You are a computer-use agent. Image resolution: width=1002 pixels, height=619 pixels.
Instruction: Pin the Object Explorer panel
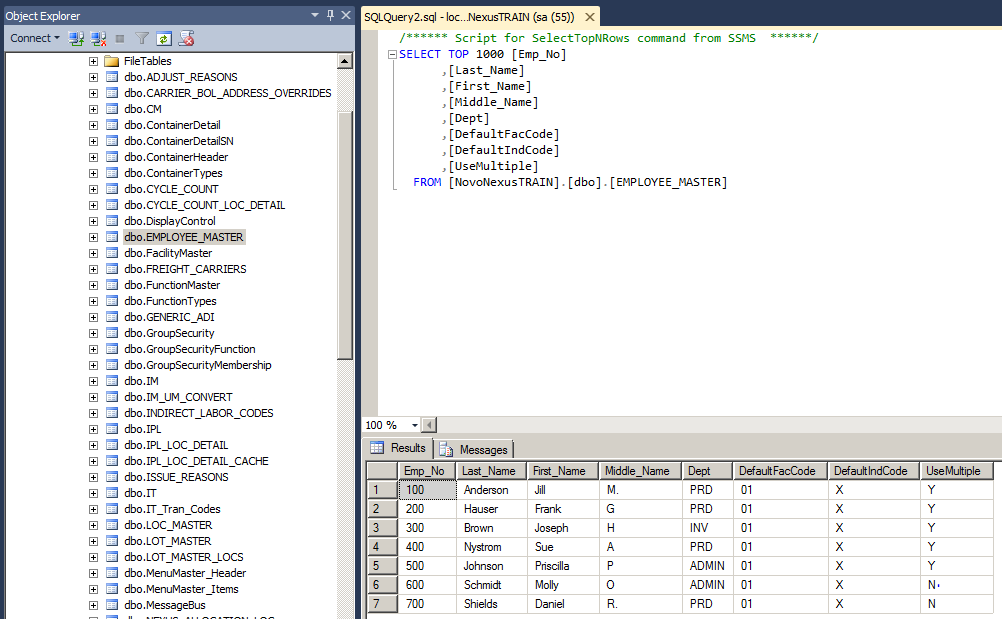coord(329,16)
